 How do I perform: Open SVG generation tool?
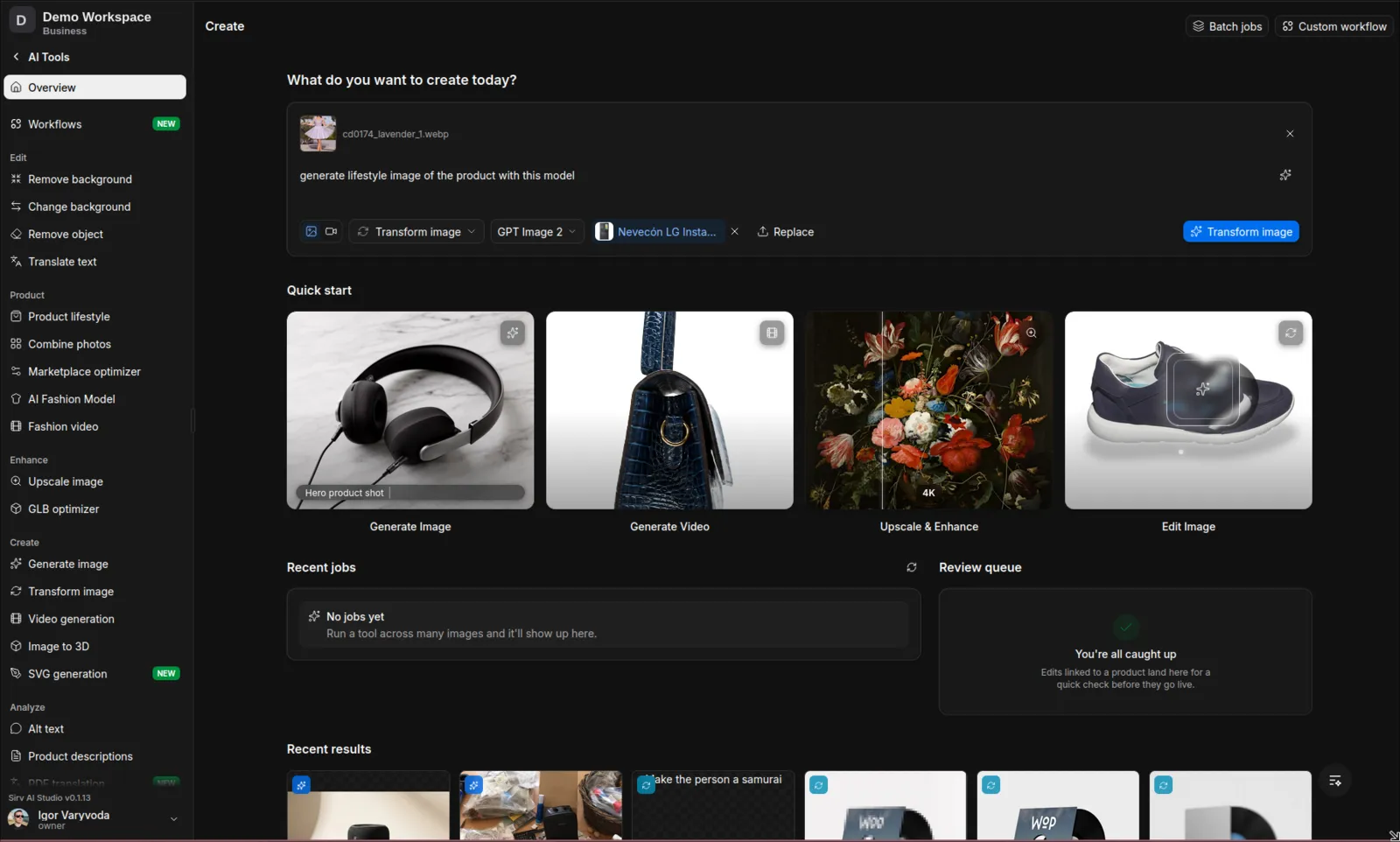tap(94, 674)
